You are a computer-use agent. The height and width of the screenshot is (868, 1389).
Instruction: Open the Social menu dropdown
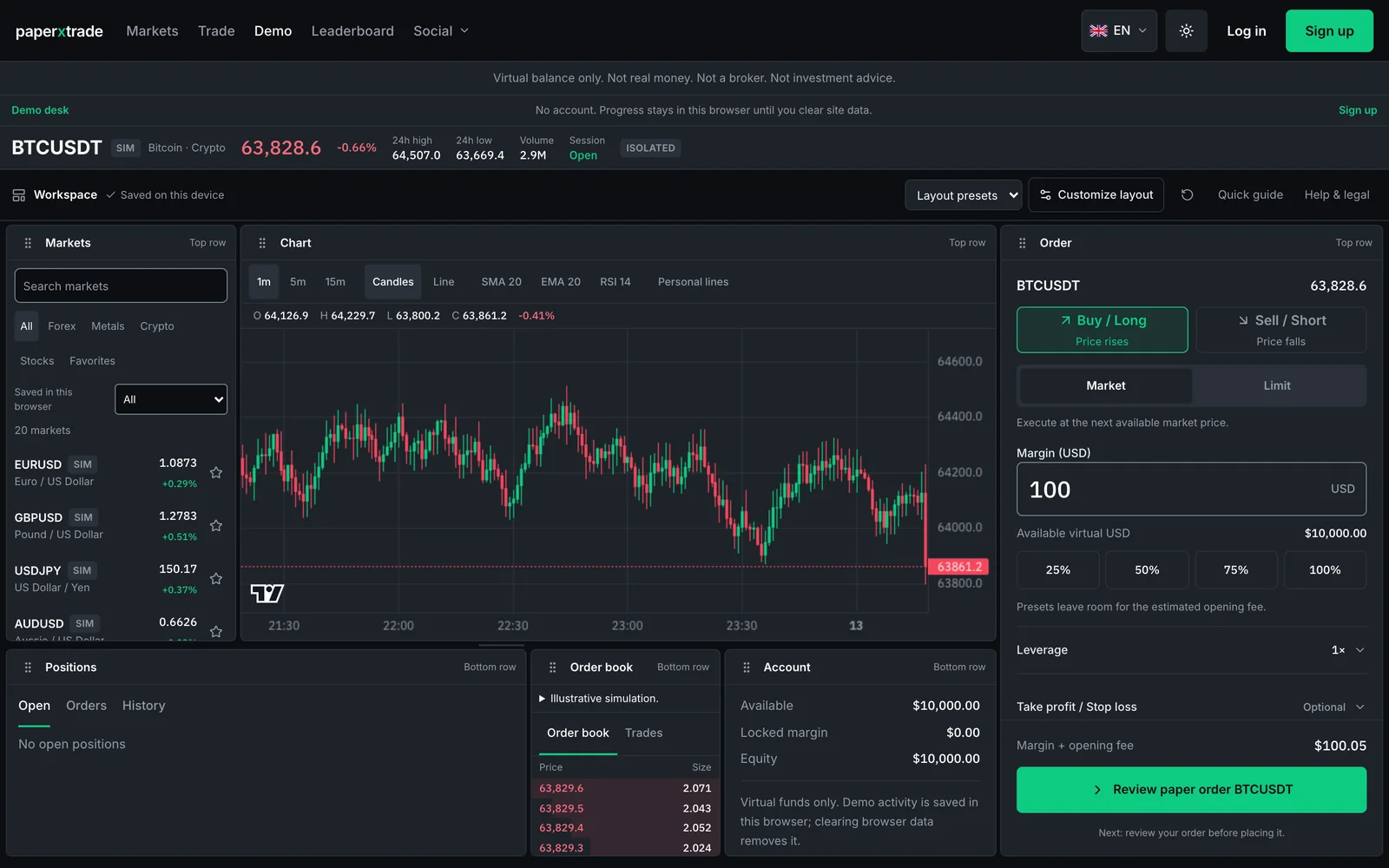[441, 31]
